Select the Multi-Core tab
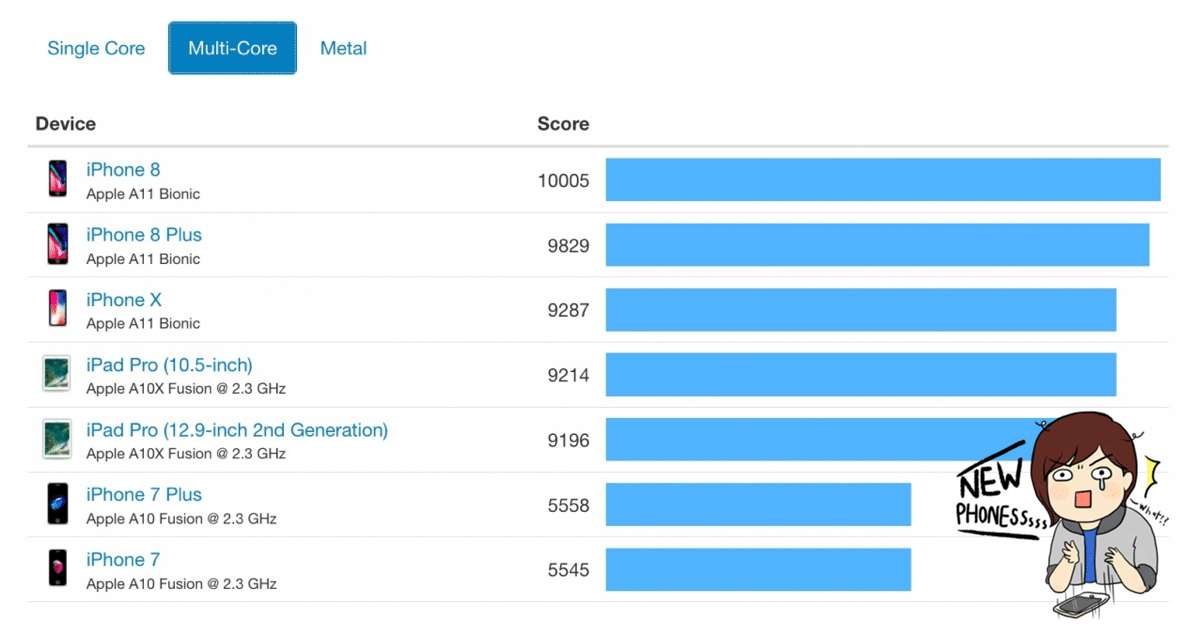Image resolution: width=1200 pixels, height=630 pixels. coord(232,48)
